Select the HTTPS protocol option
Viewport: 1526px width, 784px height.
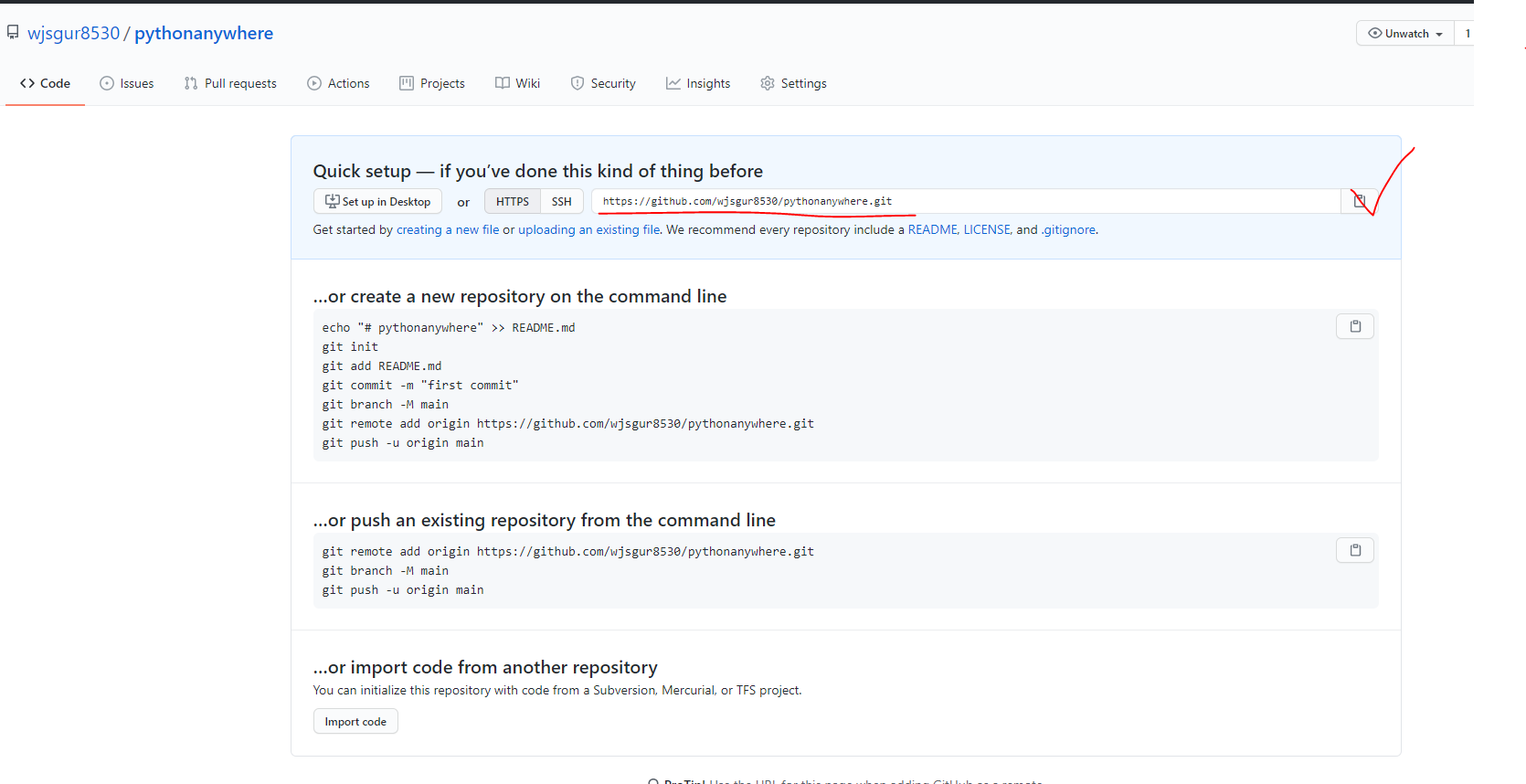513,201
